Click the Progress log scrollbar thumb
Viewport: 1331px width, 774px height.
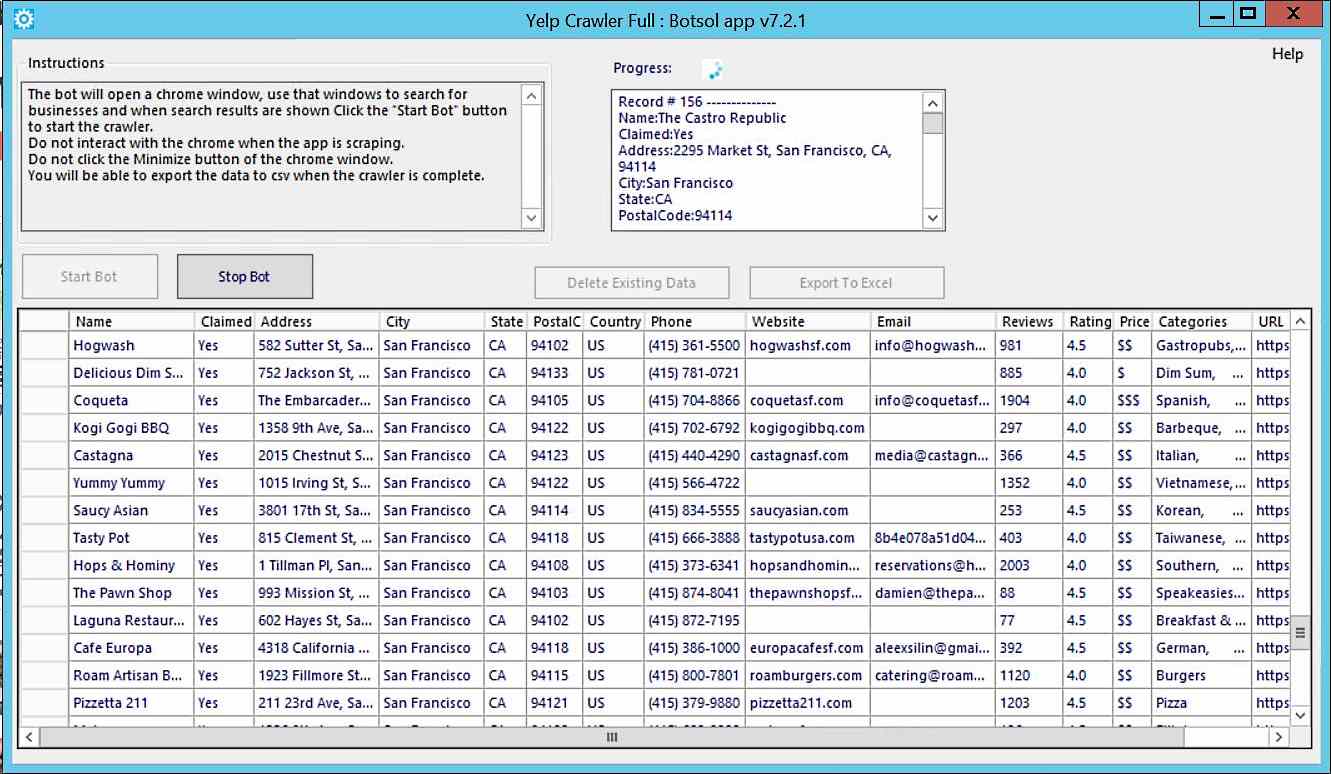click(932, 123)
